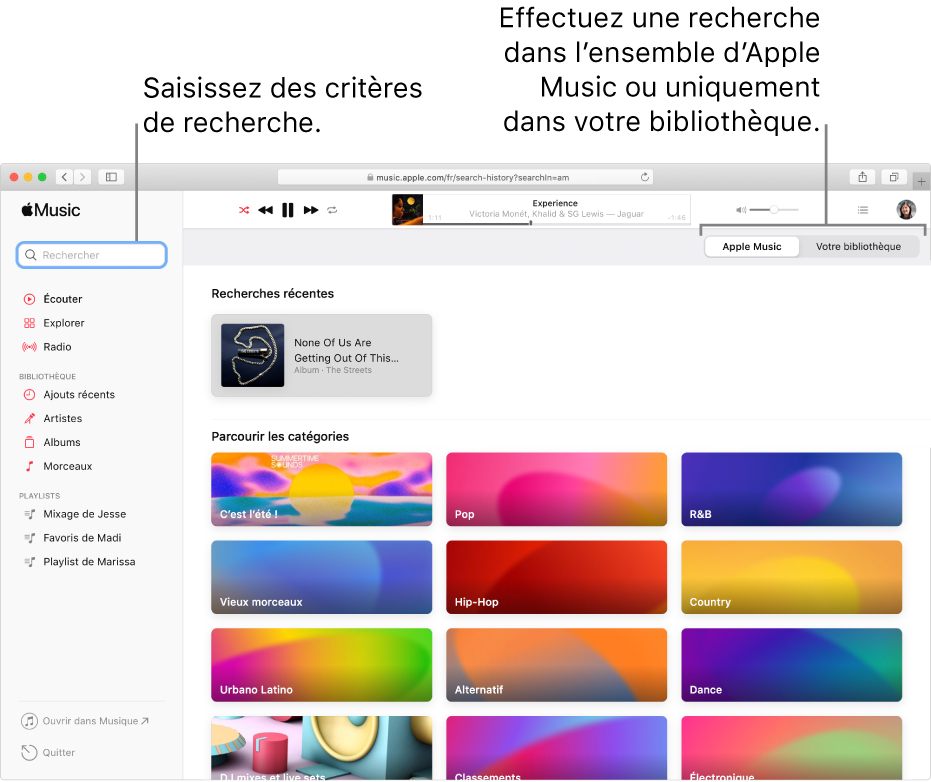The image size is (931, 782).
Task: Toggle the Safari sidebar button
Action: point(111,177)
